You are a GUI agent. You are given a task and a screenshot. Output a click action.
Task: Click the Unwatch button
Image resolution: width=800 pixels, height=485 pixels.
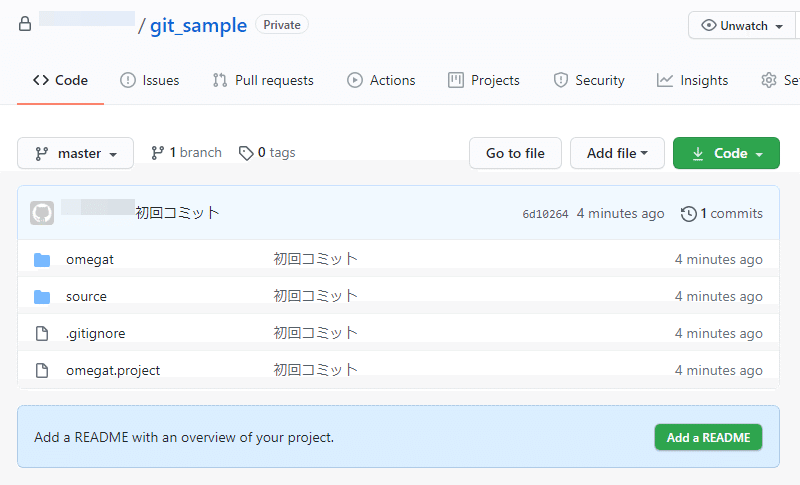741,25
